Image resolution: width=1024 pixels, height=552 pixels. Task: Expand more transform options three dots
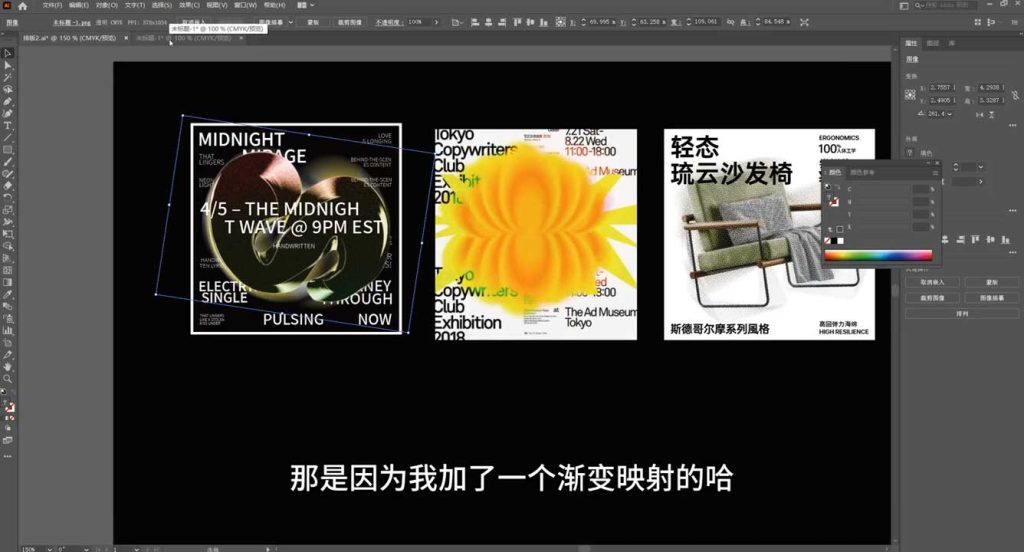click(1013, 125)
